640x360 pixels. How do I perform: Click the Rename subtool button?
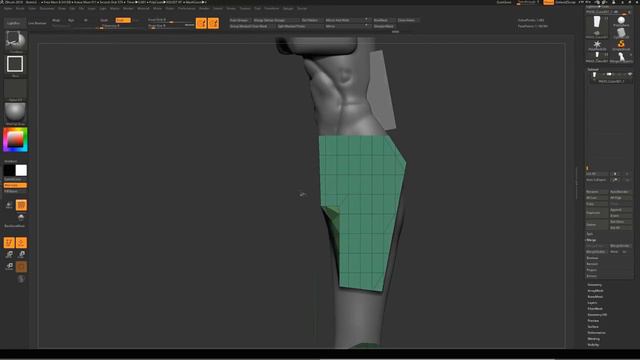point(597,192)
